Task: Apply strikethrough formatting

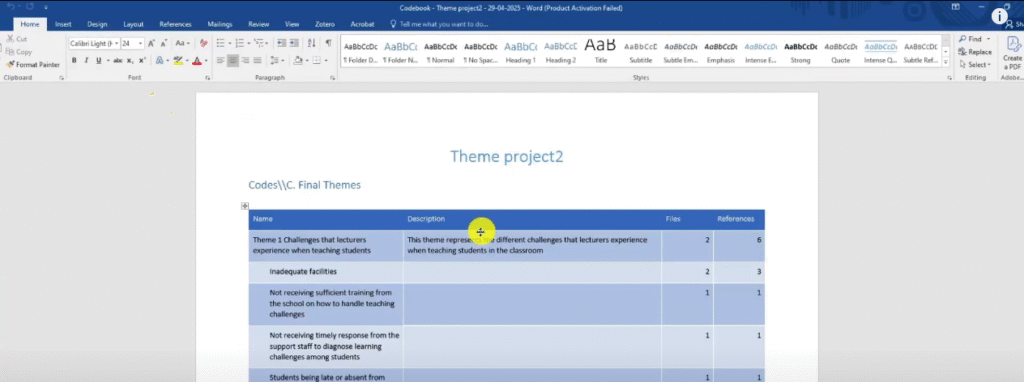Action: click(x=118, y=61)
